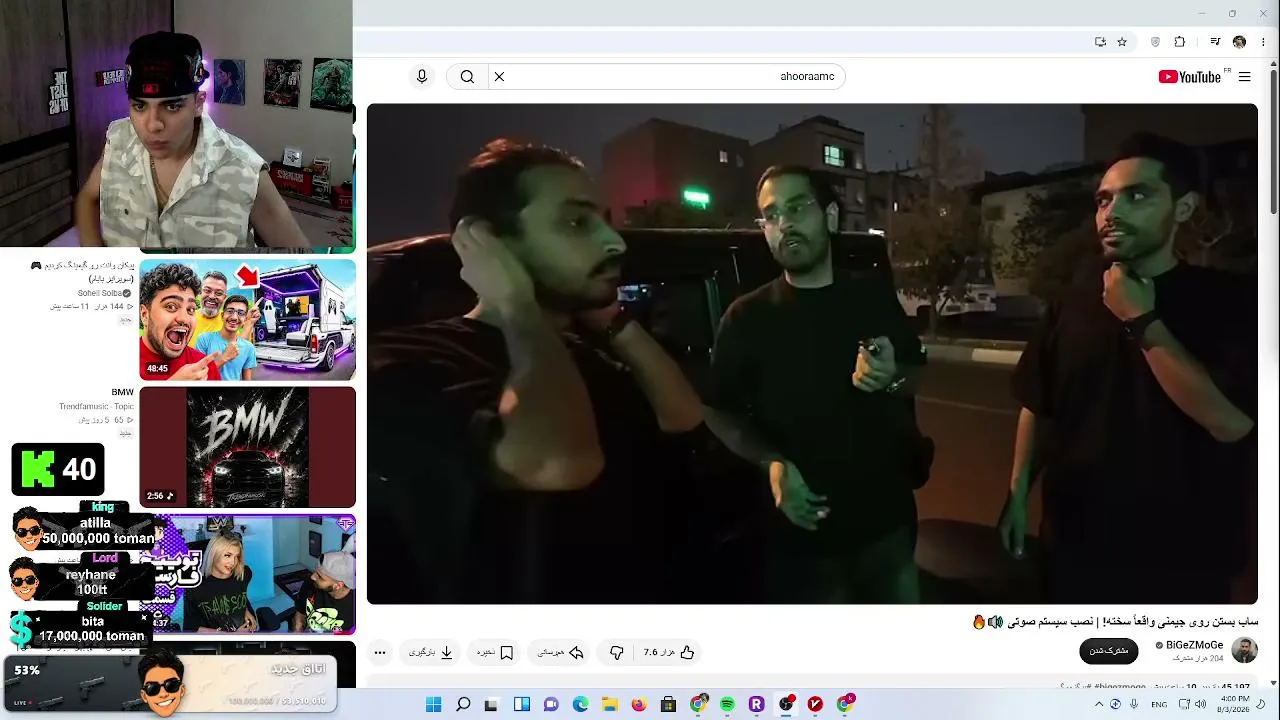
Task: Click the "reyhane 100tt" donor entry
Action: click(x=82, y=576)
